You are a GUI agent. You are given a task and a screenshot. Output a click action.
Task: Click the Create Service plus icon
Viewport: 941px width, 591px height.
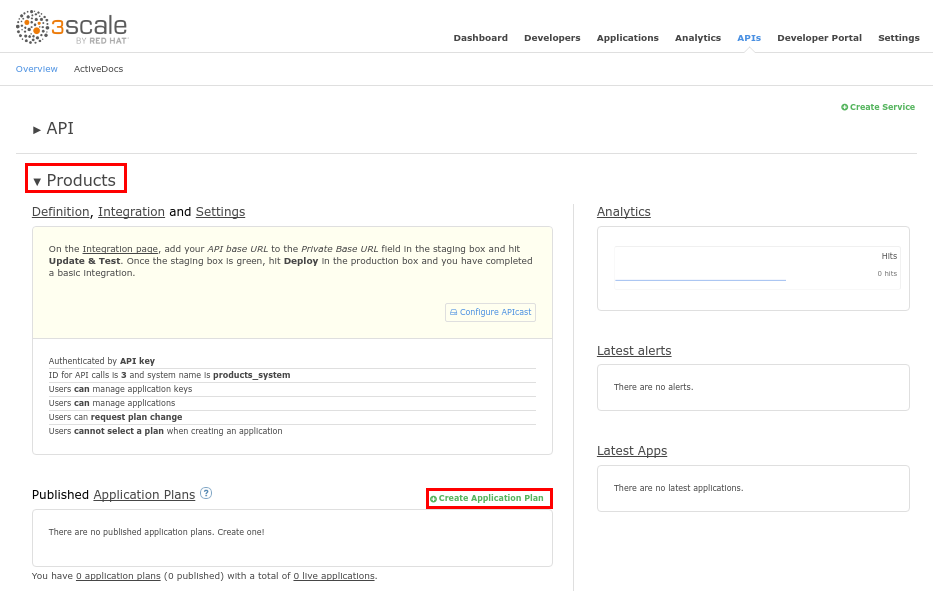click(844, 107)
